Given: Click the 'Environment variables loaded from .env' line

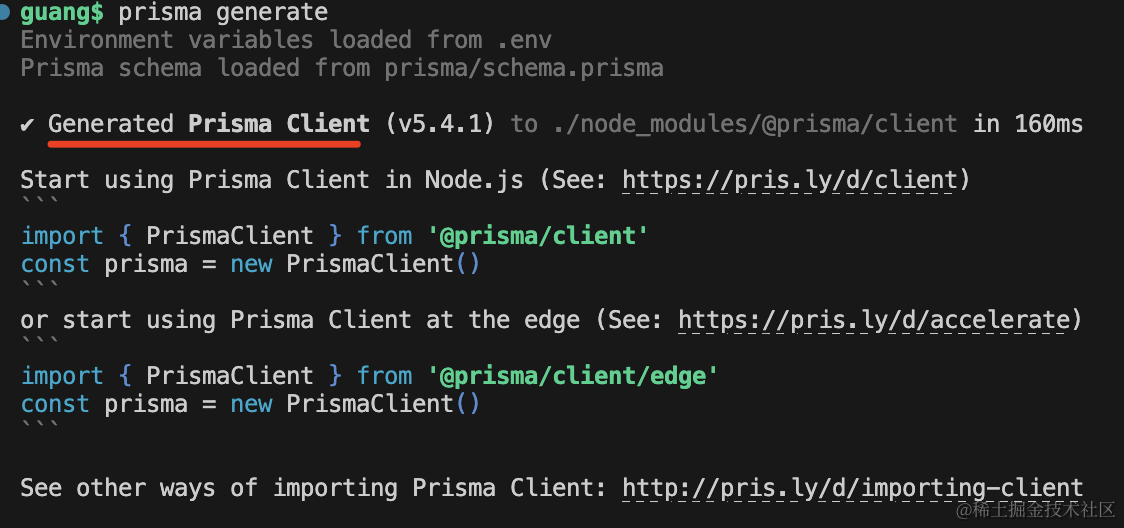Looking at the screenshot, I should (x=286, y=40).
